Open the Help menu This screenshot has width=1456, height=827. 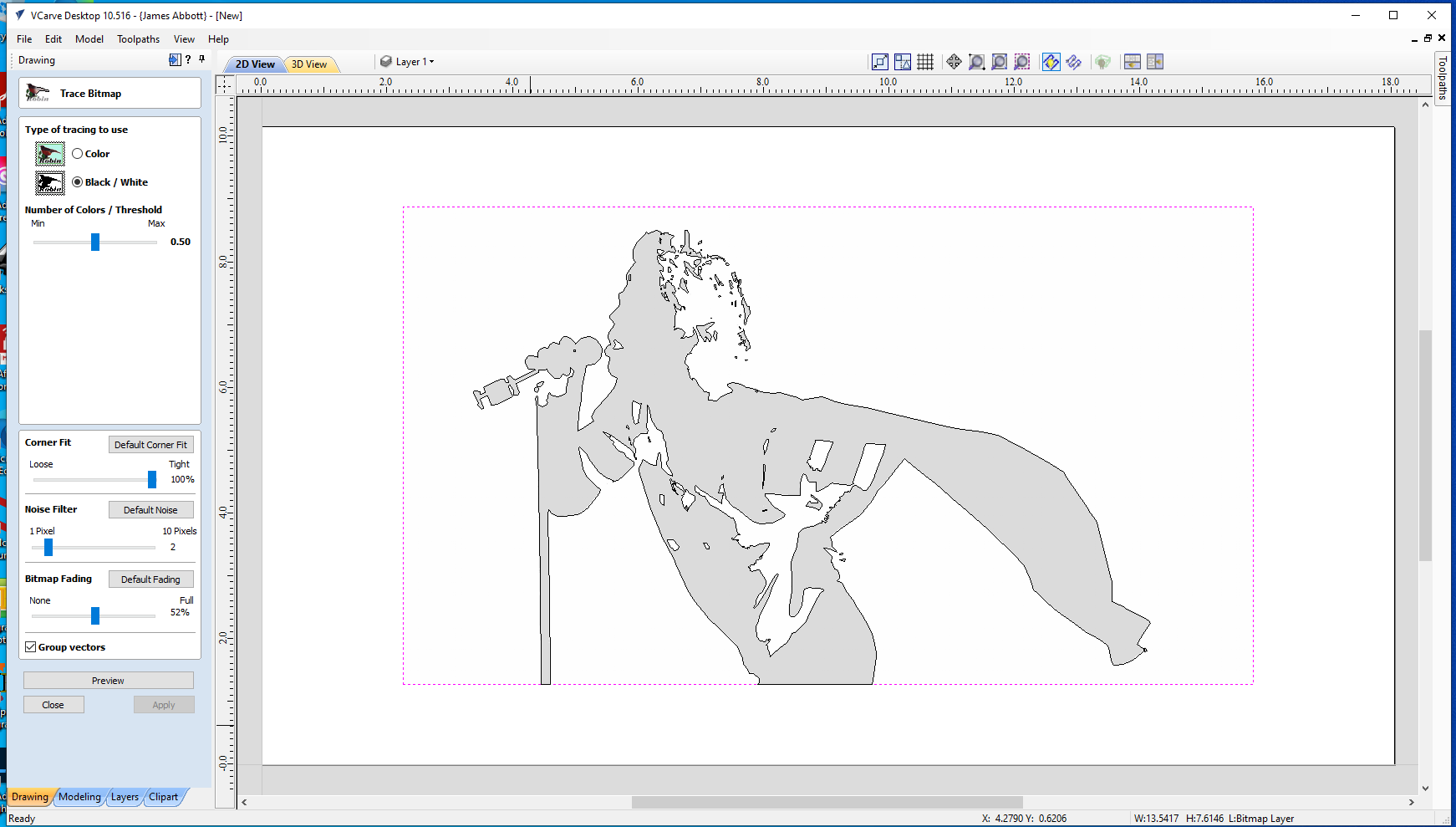pos(218,39)
